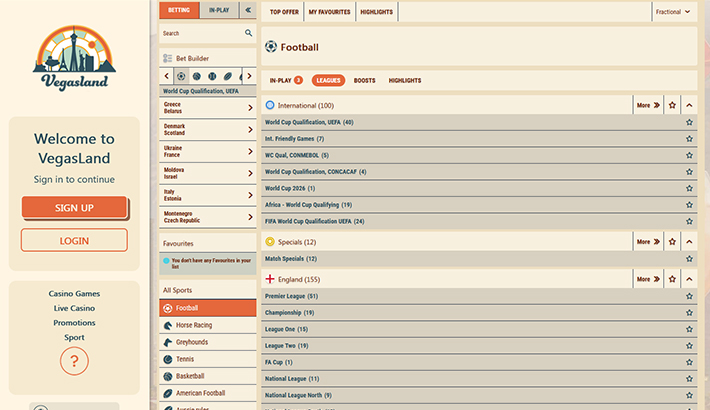710x410 pixels.
Task: Open the Fractional odds format dropdown
Action: [673, 12]
